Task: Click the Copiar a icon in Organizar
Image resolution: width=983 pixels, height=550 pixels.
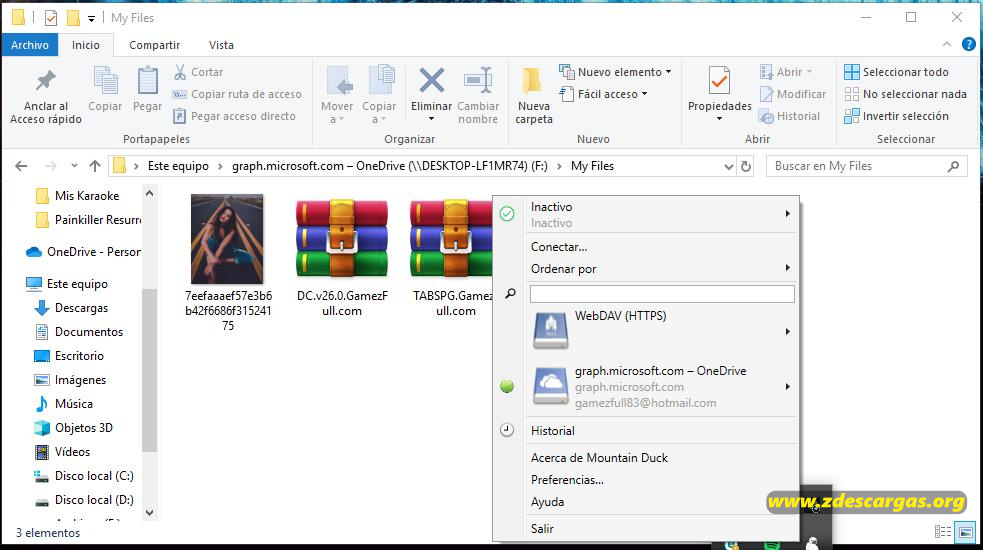Action: (x=381, y=80)
